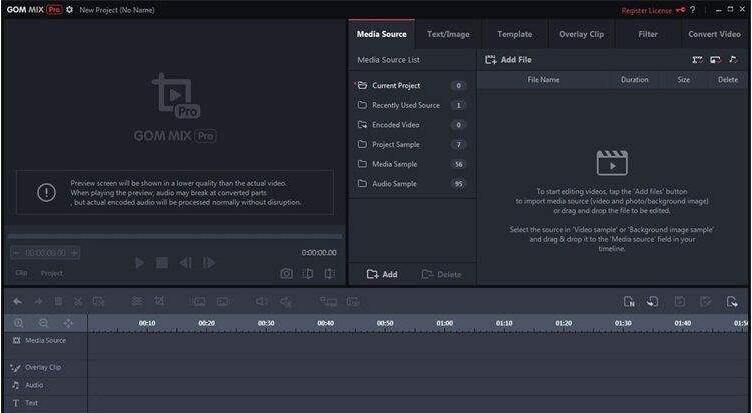Click the video filter icon in Add File bar
This screenshot has width=752, height=413.
point(697,59)
